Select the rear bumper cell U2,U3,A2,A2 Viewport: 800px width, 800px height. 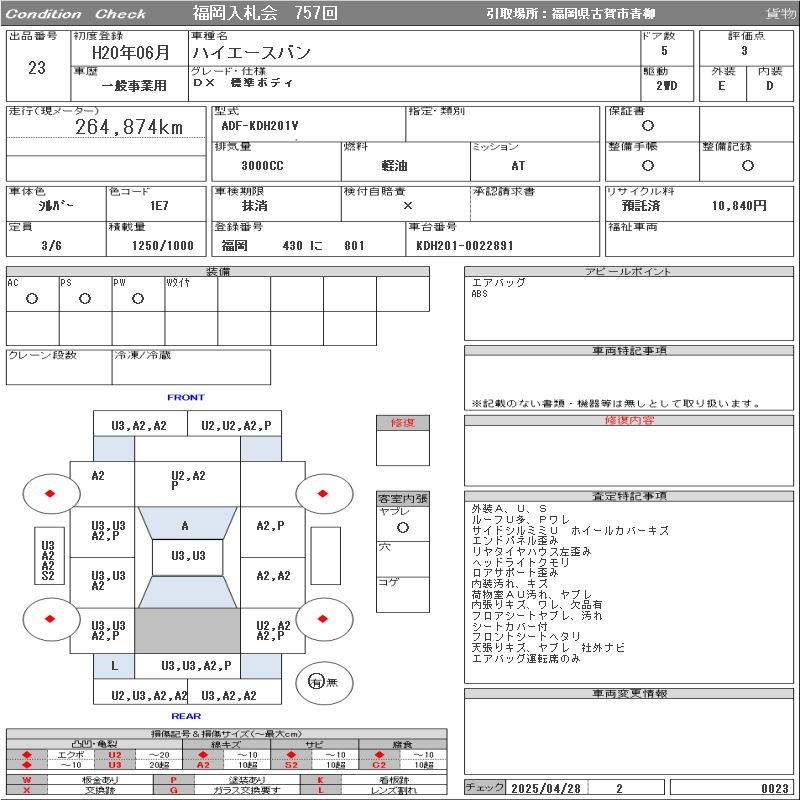tap(140, 694)
